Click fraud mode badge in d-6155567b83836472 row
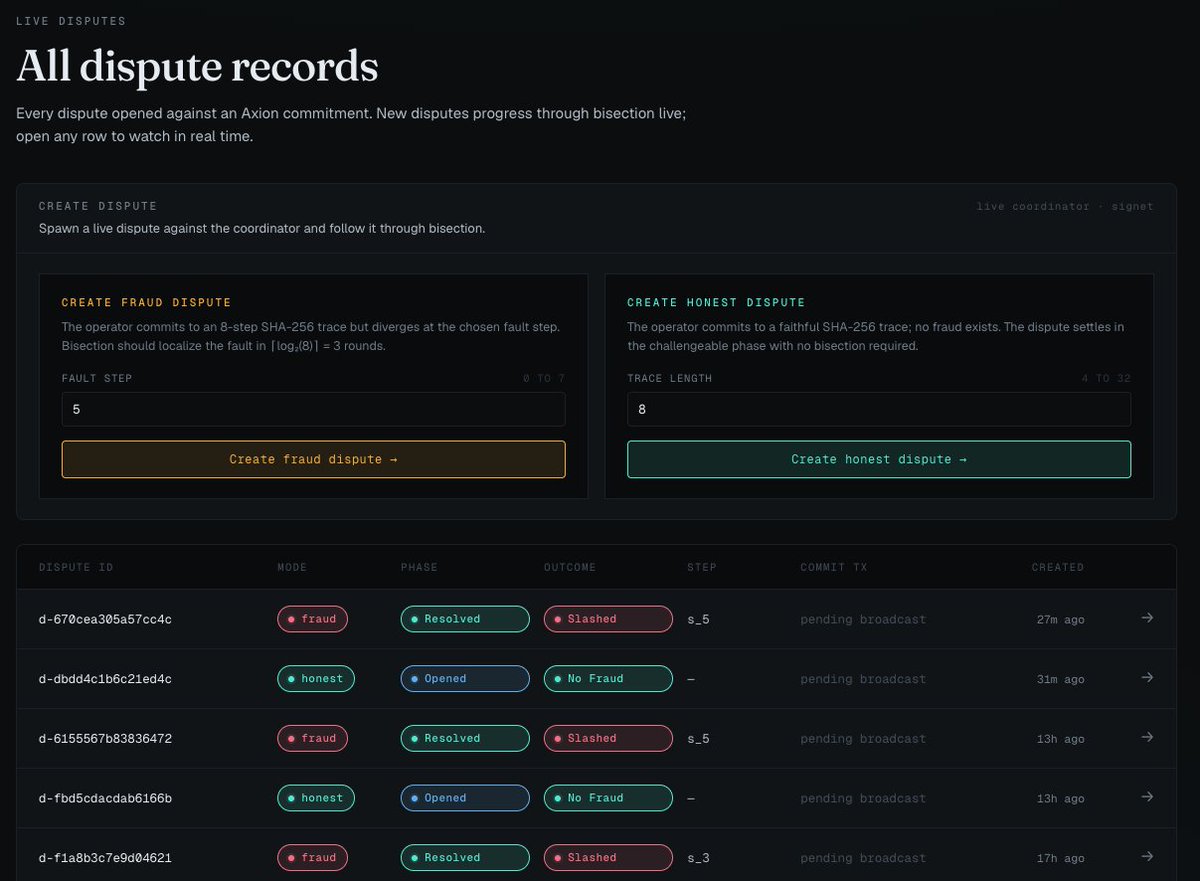Viewport: 1200px width, 881px height. (312, 738)
